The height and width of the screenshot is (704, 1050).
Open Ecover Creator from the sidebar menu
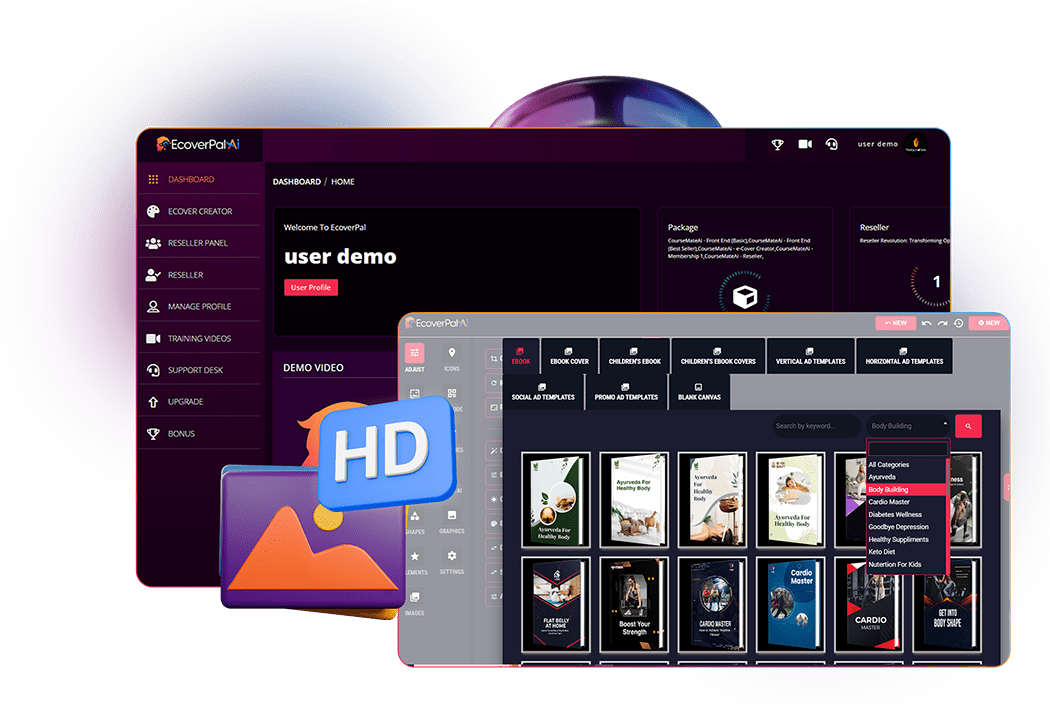tap(199, 211)
